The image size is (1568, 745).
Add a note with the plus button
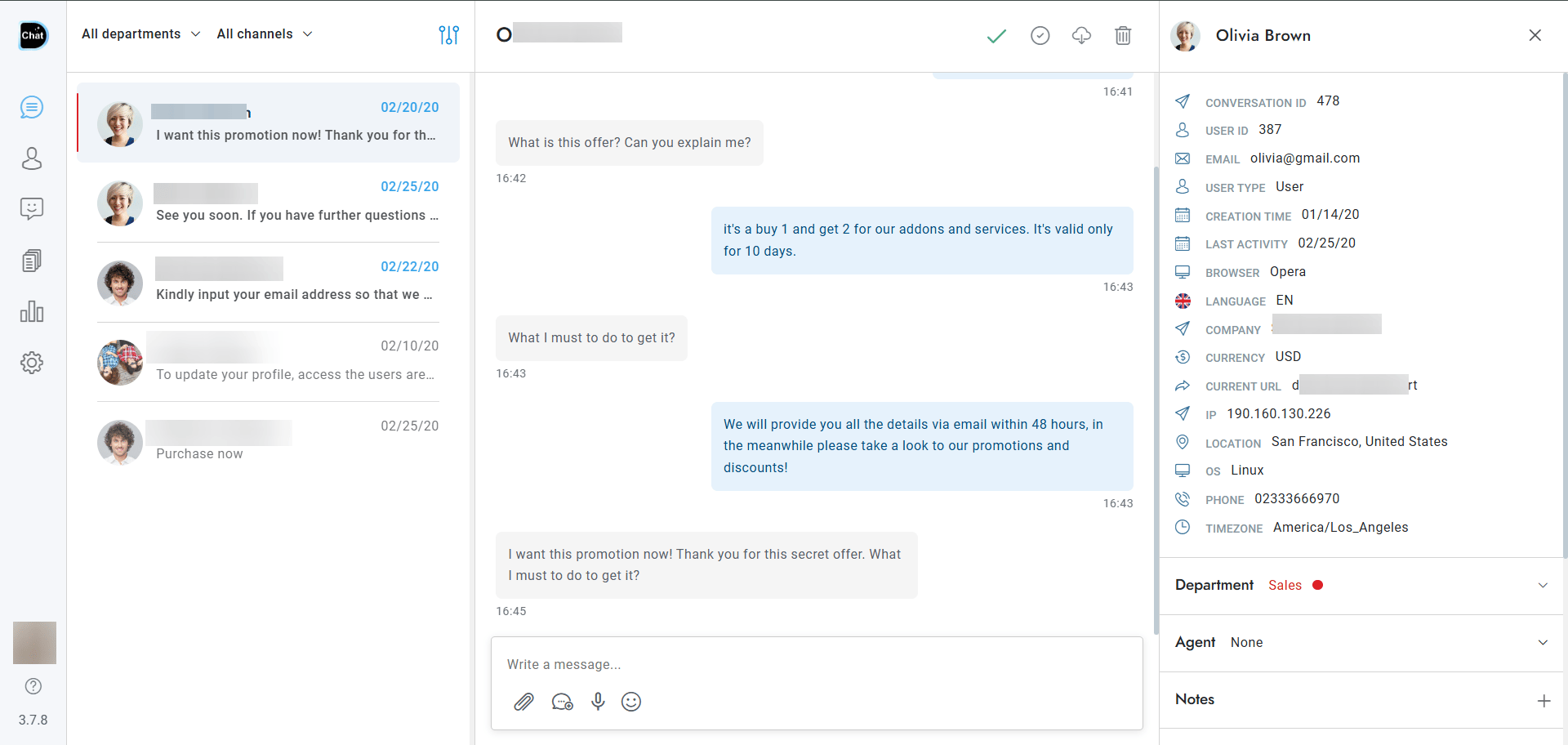[1543, 700]
